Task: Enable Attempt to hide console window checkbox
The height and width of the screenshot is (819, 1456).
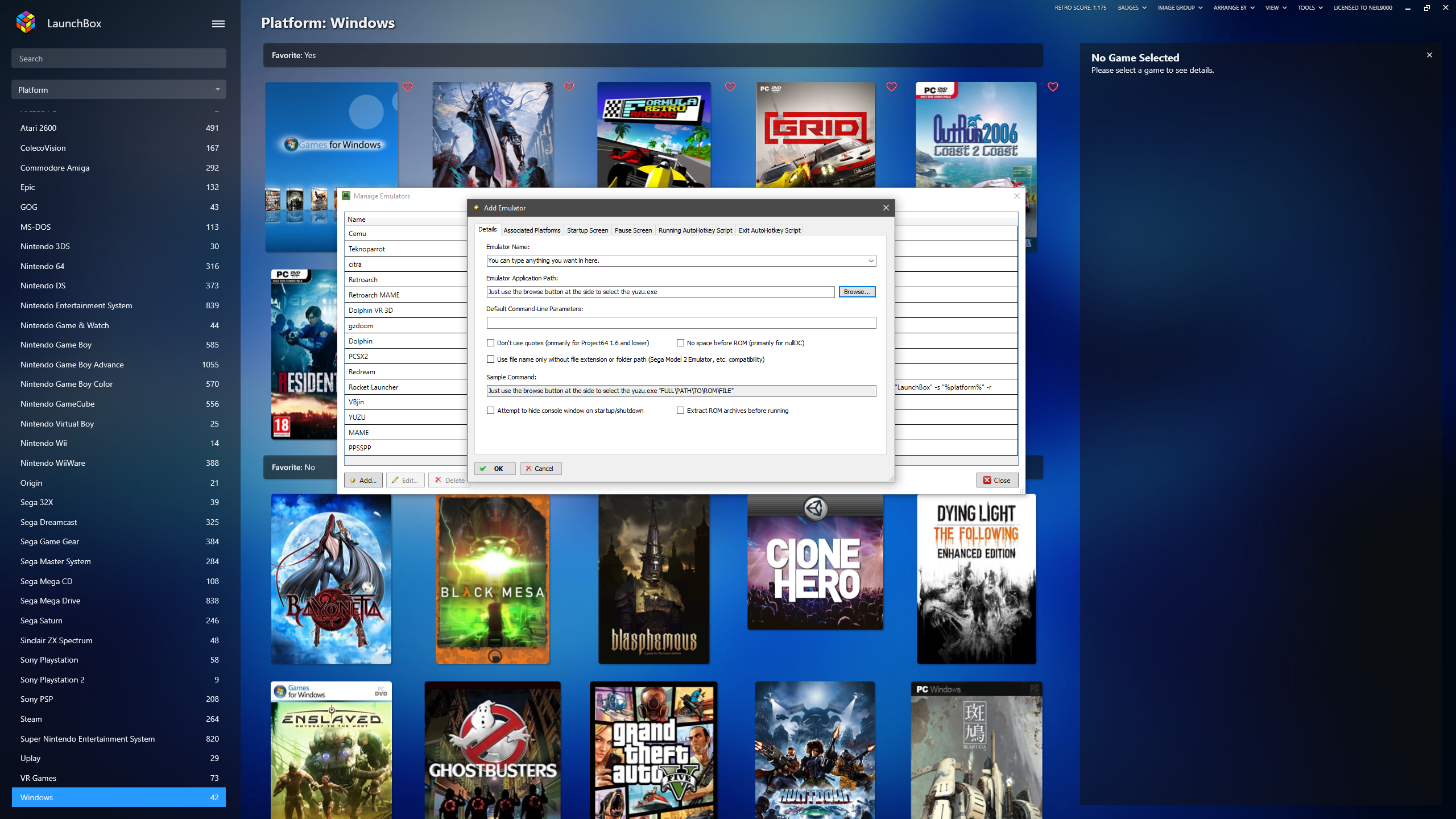Action: [490, 411]
